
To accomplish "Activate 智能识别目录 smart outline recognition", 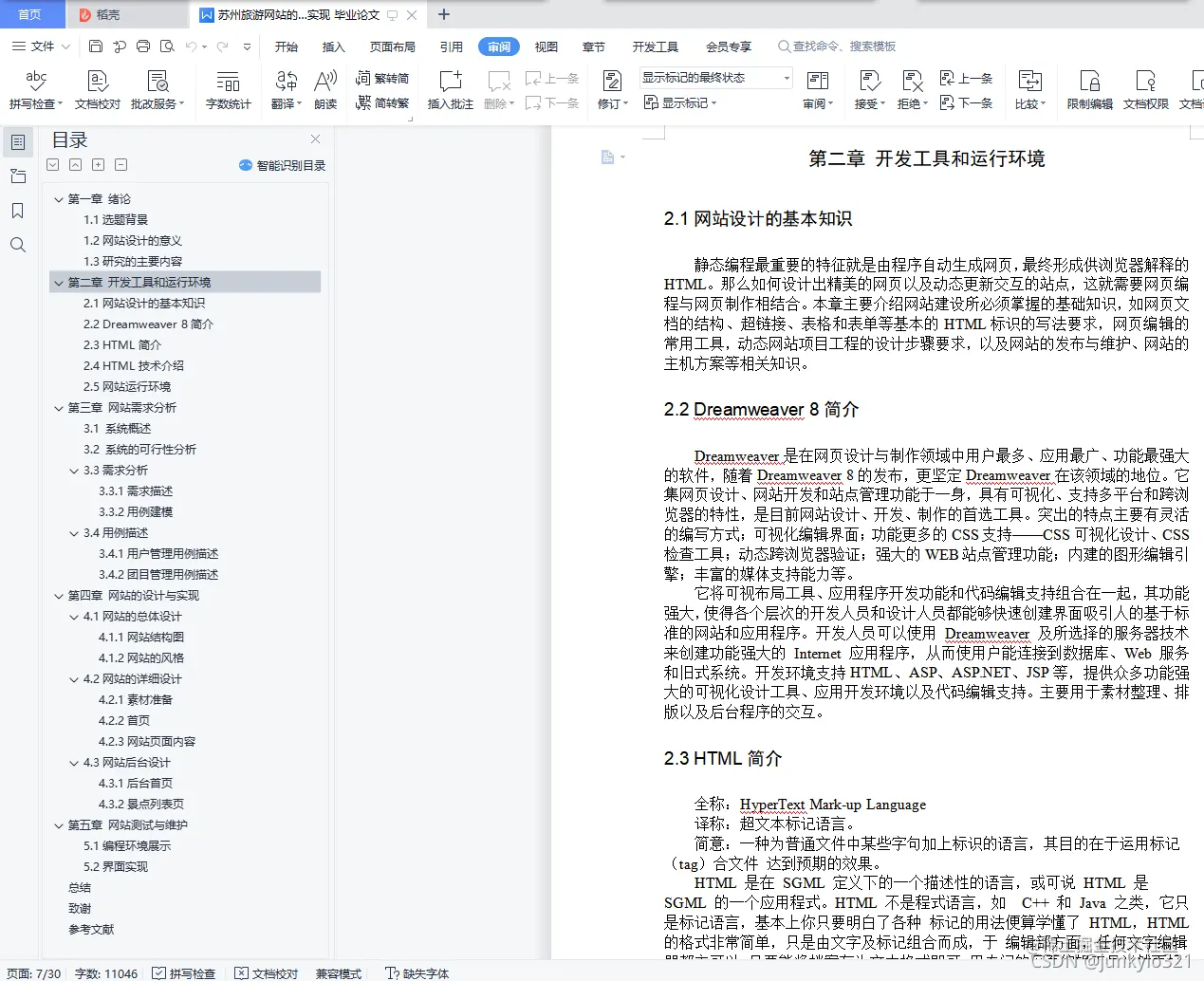I will pyautogui.click(x=281, y=164).
